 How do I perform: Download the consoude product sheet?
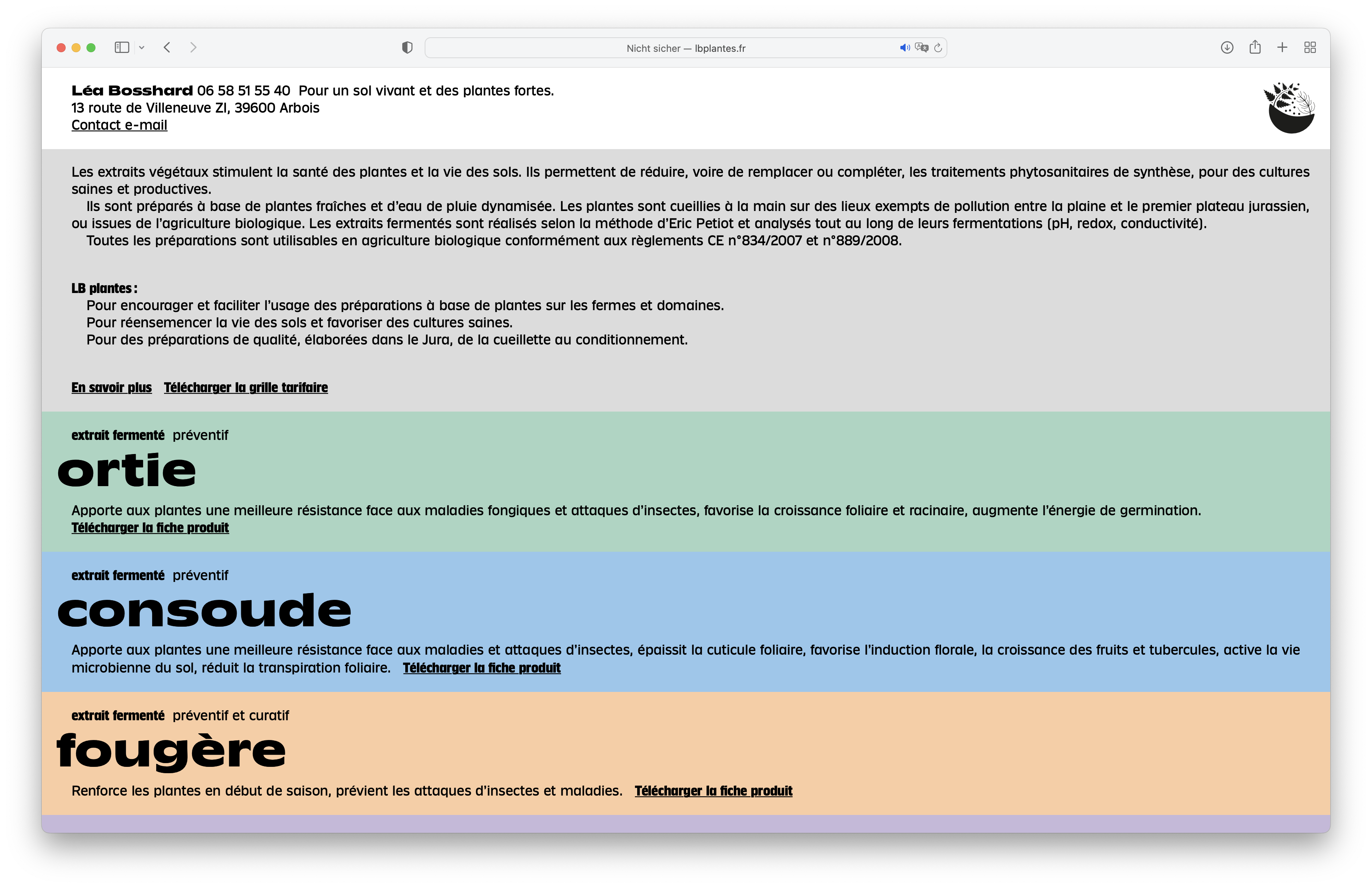[481, 668]
